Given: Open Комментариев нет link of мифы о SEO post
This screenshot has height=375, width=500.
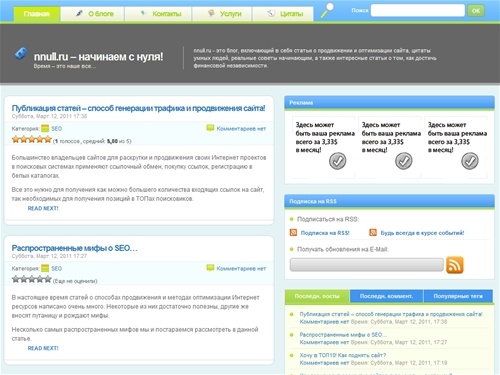Looking at the screenshot, I should click(x=241, y=269).
